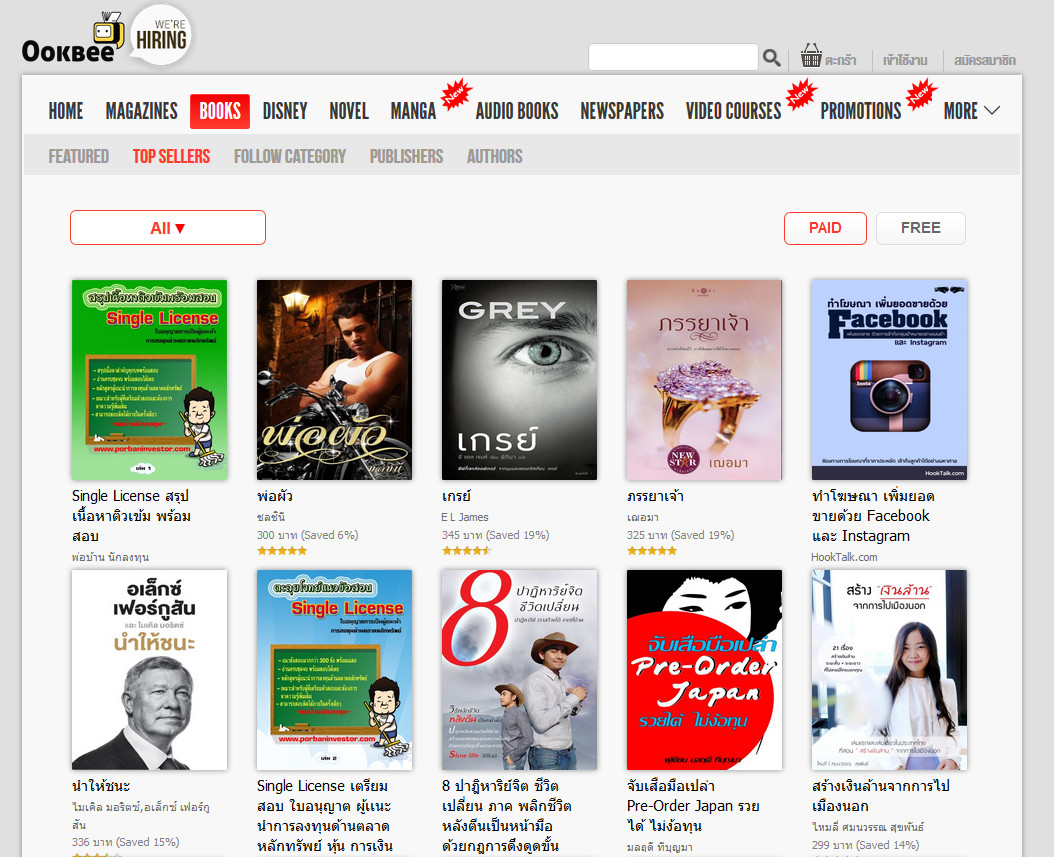Click the ภรรยาเจ้า book title link
Viewport: 1054px width, 857px height.
click(x=655, y=497)
